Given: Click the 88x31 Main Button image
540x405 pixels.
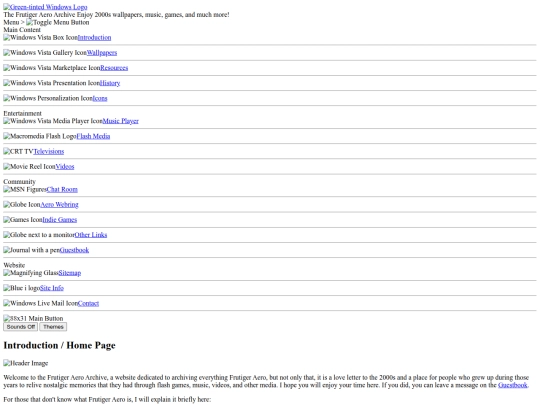Looking at the screenshot, I should 33,318.
